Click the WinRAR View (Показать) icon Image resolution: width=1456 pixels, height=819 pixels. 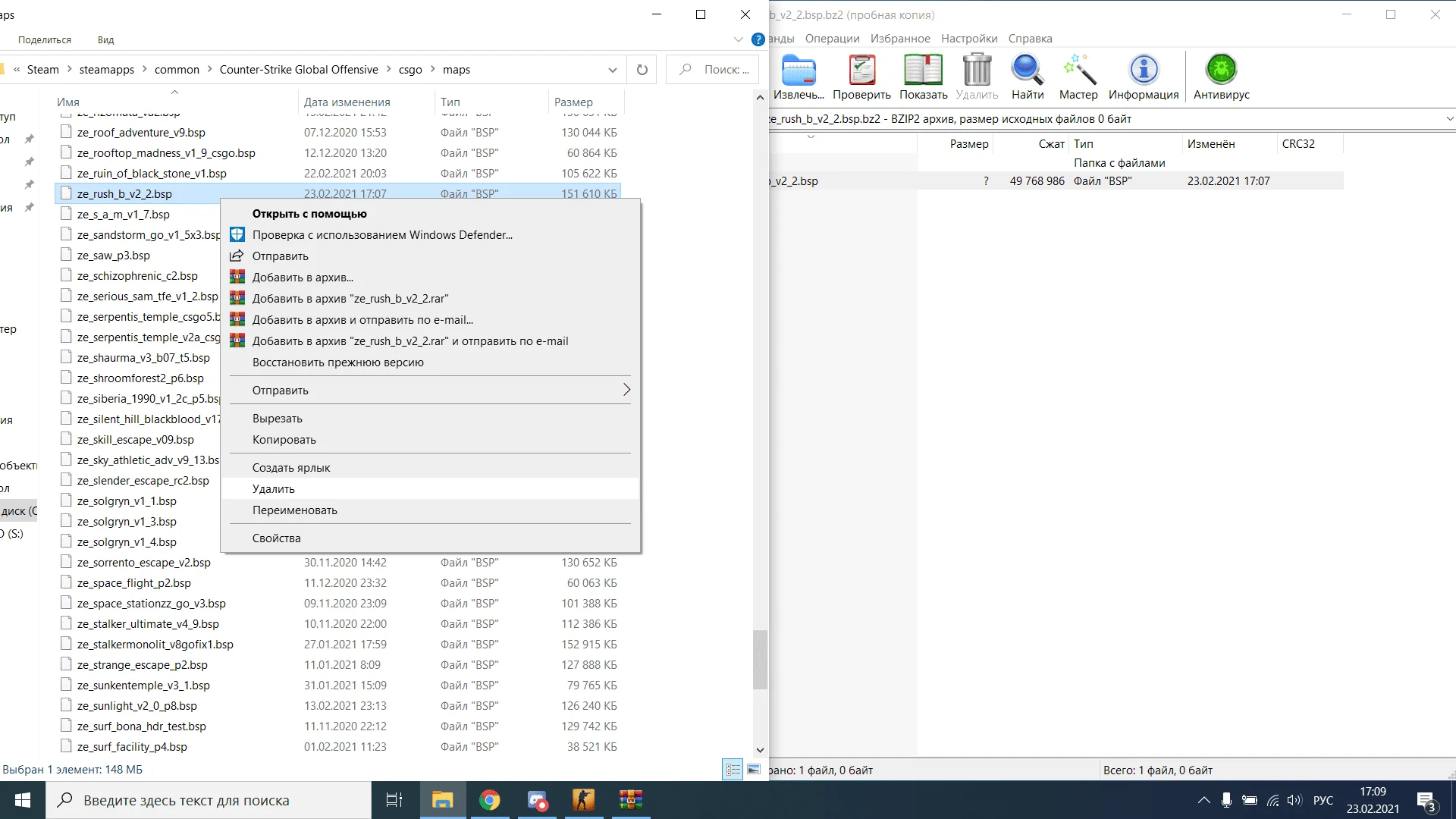(923, 71)
